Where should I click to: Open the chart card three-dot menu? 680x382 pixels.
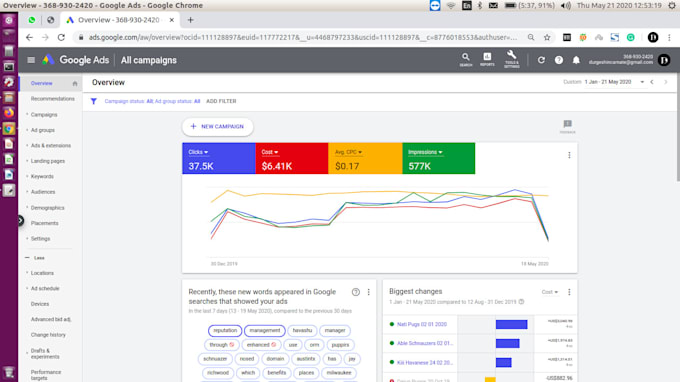[569, 155]
